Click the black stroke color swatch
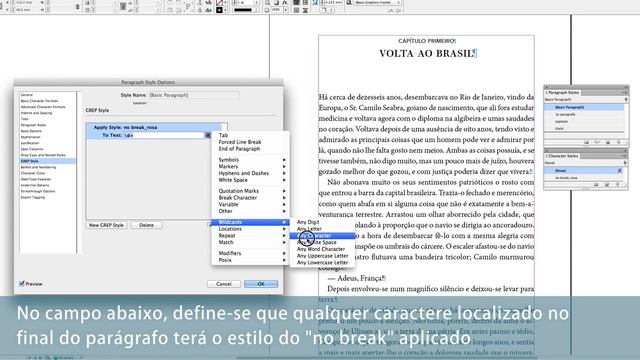Image resolution: width=640 pixels, height=360 pixels. 220,10
